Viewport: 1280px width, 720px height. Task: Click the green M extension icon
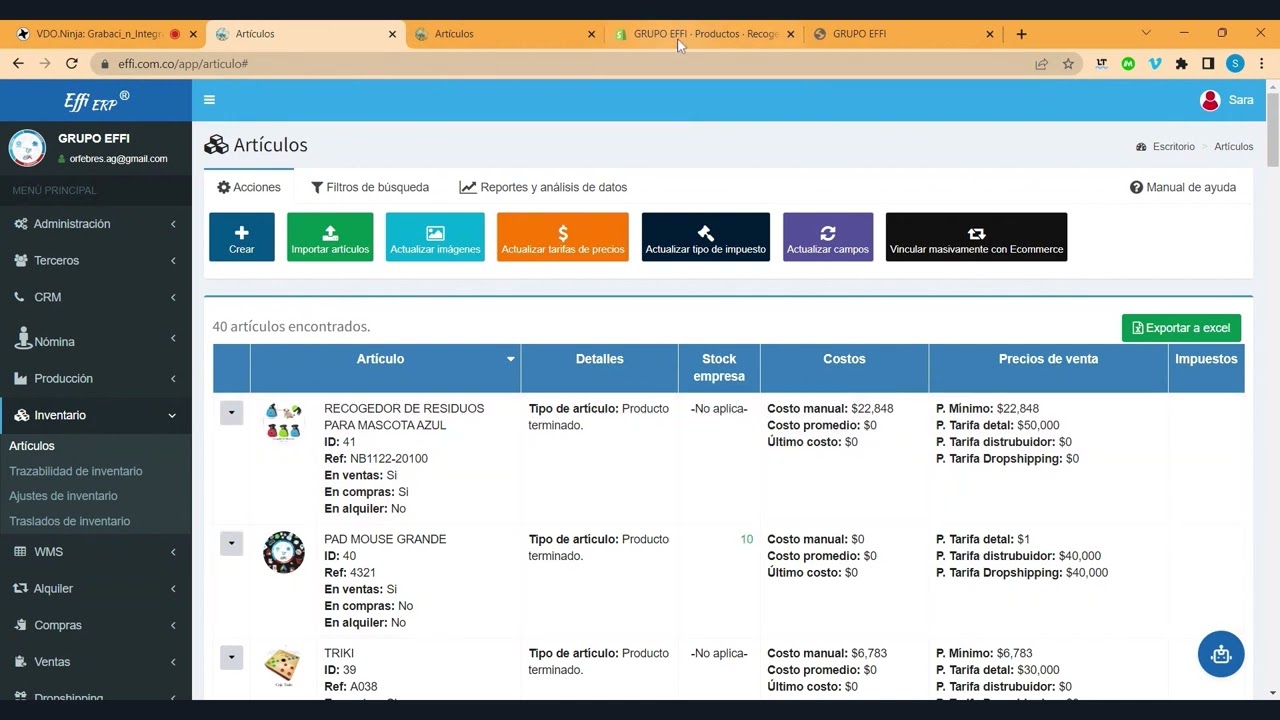coord(1128,63)
